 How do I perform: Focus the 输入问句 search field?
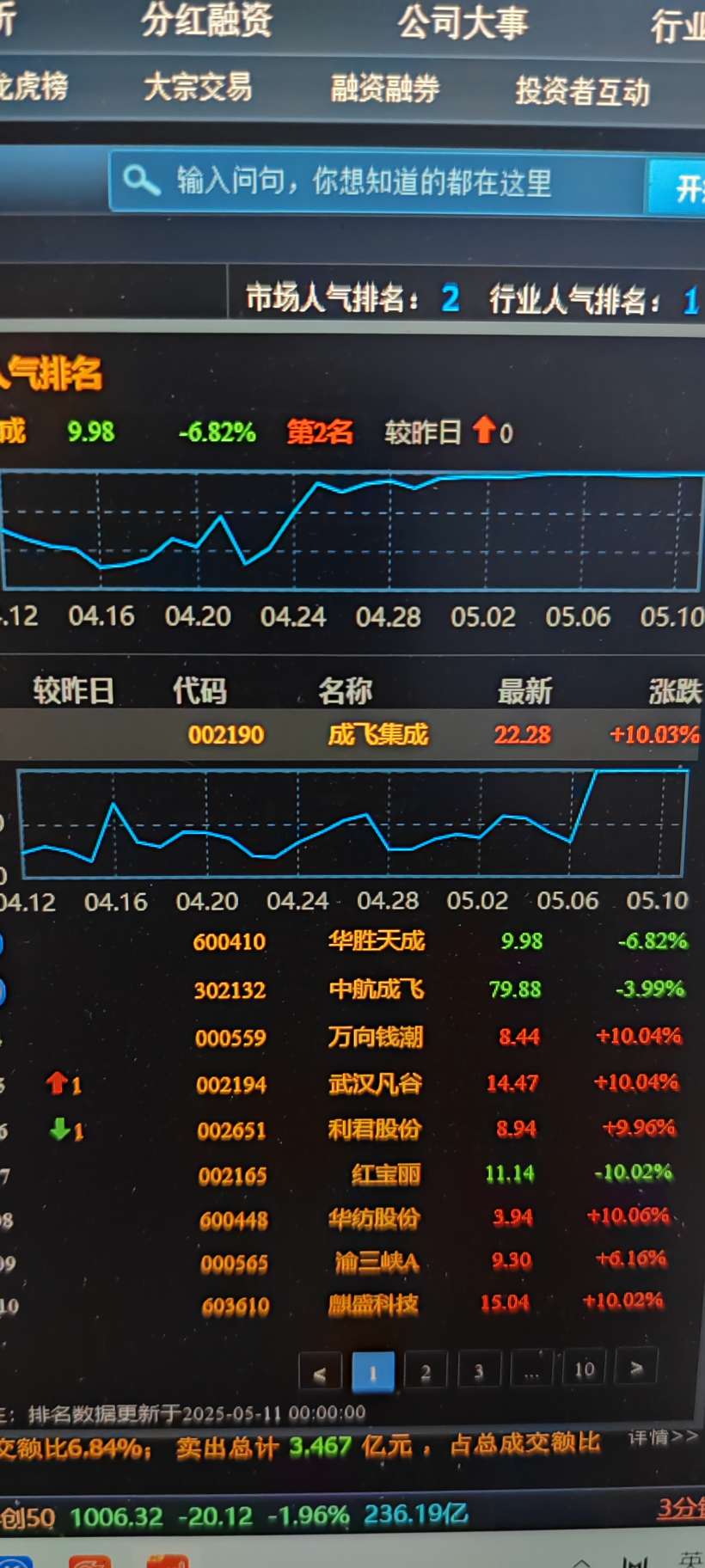378,181
